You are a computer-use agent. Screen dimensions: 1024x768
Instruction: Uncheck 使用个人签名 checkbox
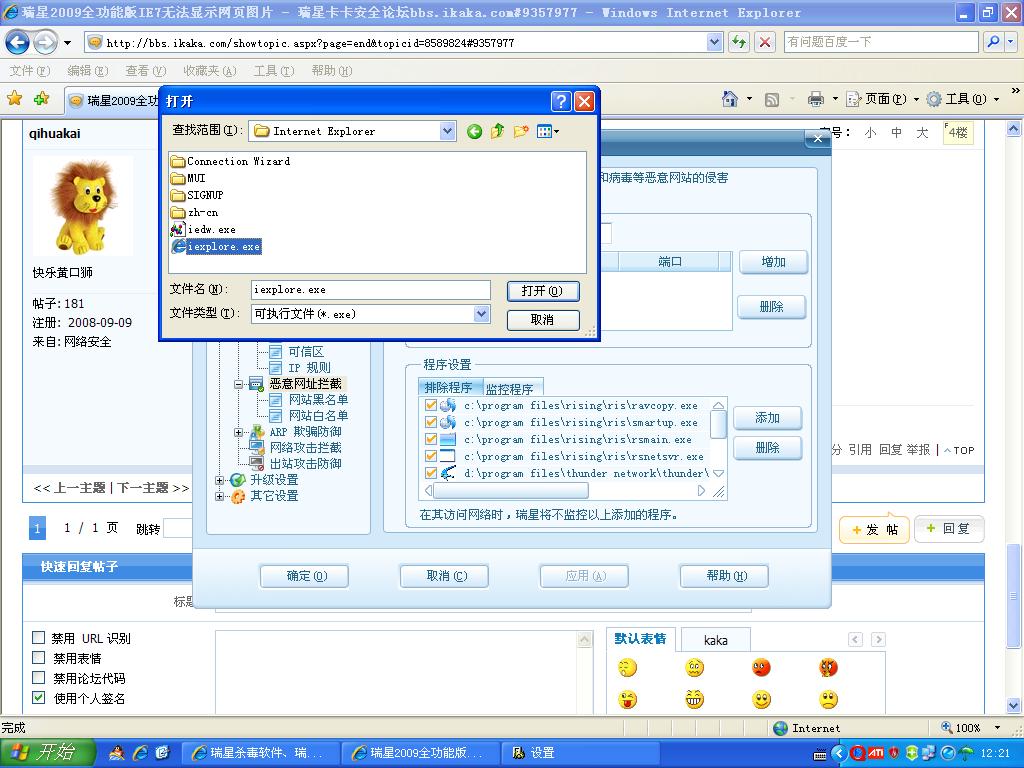(39, 698)
